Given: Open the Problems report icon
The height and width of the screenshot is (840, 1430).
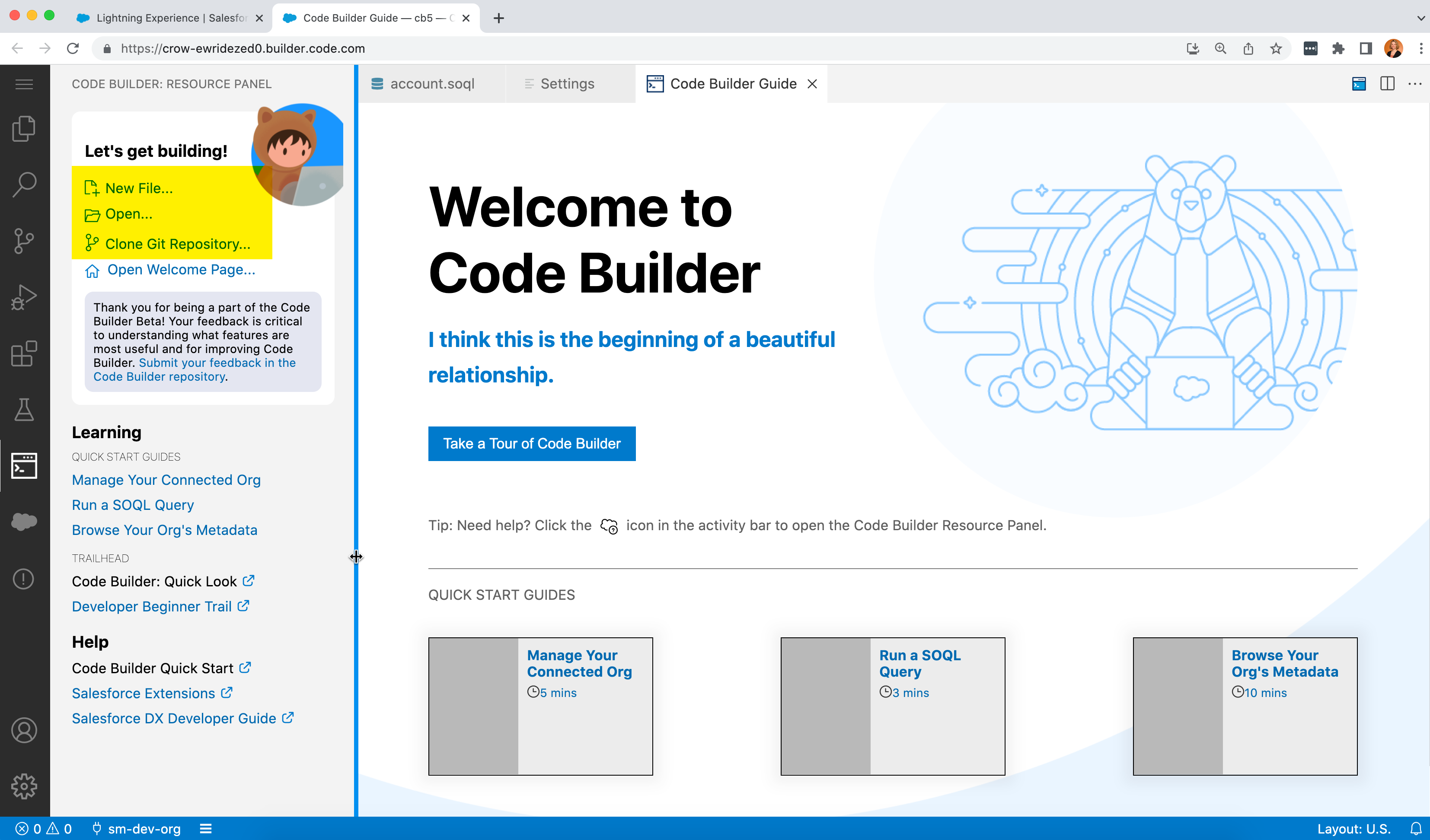Looking at the screenshot, I should click(x=24, y=579).
